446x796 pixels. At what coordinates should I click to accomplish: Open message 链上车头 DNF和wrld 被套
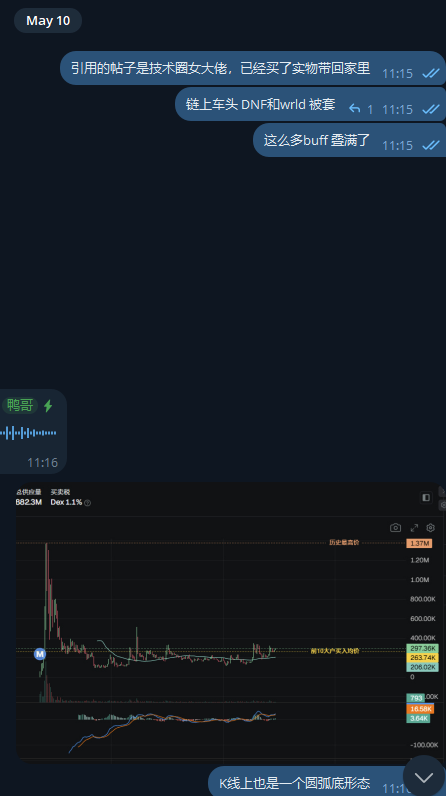[x=311, y=104]
